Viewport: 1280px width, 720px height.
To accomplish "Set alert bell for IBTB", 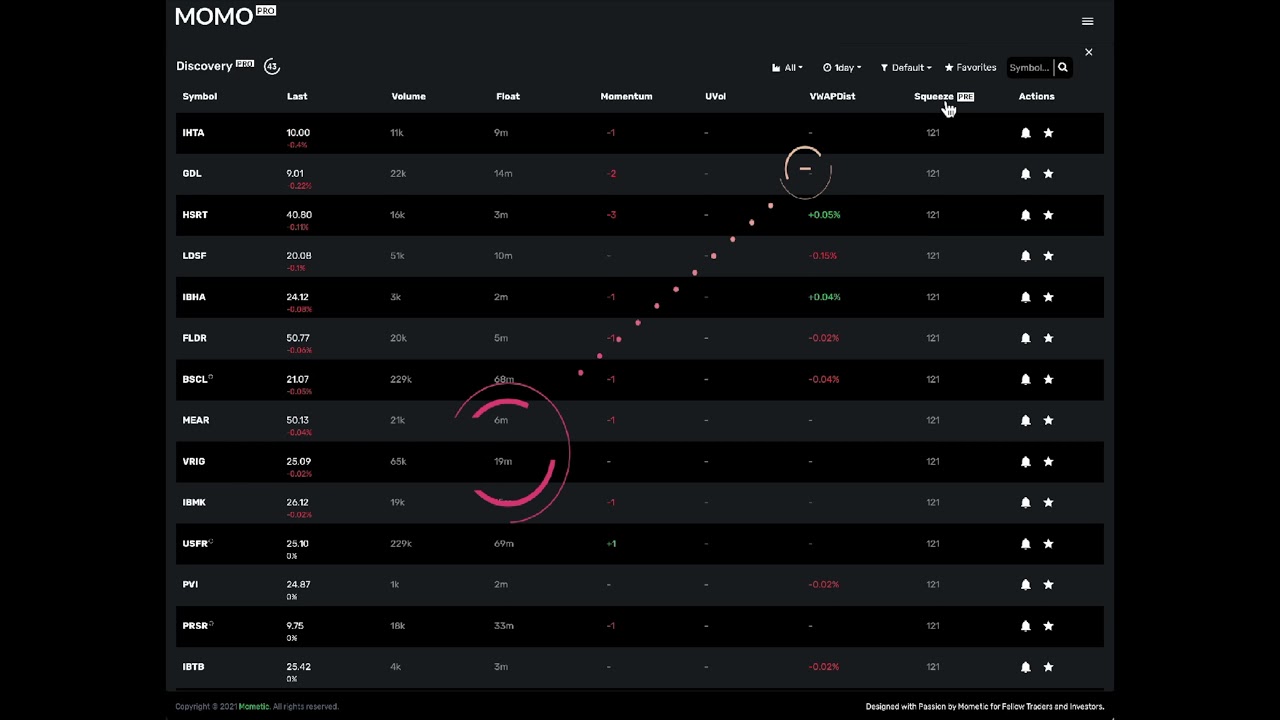I will tap(1025, 667).
